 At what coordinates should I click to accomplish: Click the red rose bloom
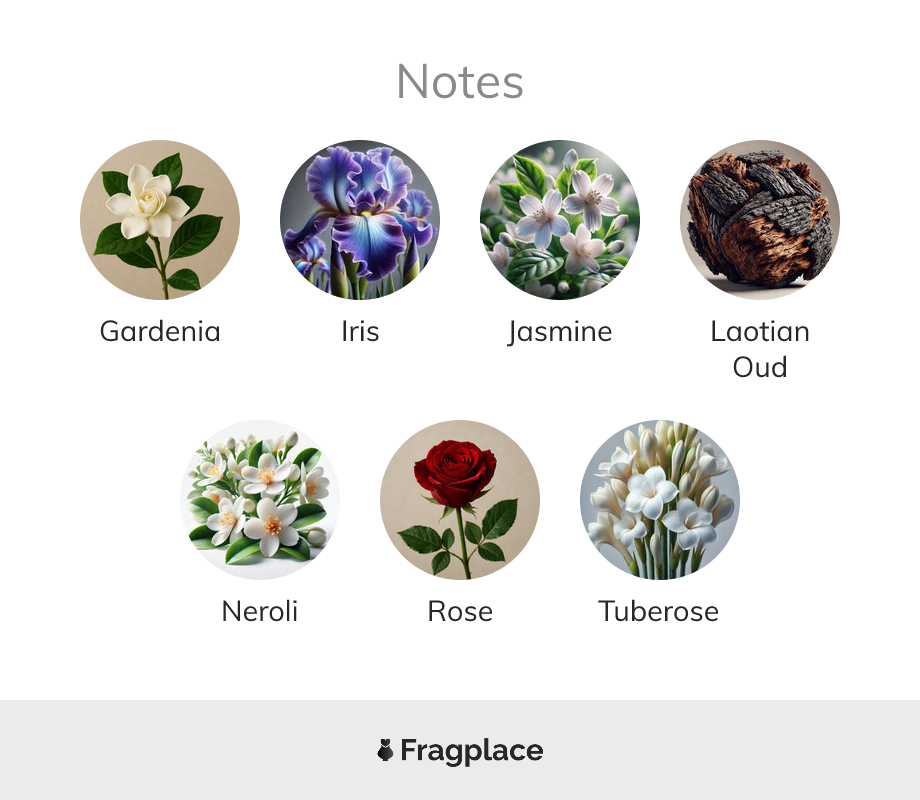coord(455,473)
